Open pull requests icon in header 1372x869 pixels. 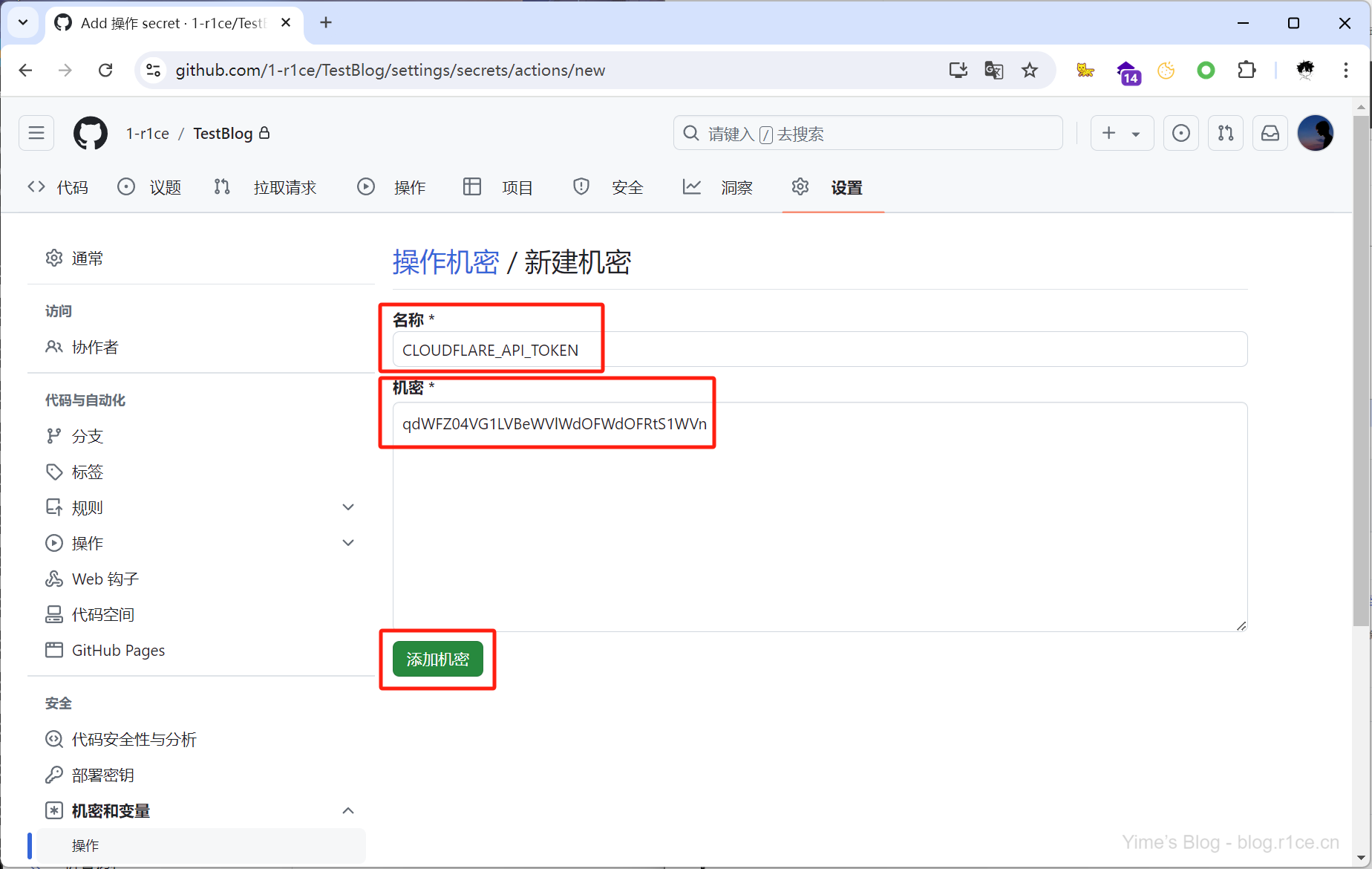tap(1226, 134)
